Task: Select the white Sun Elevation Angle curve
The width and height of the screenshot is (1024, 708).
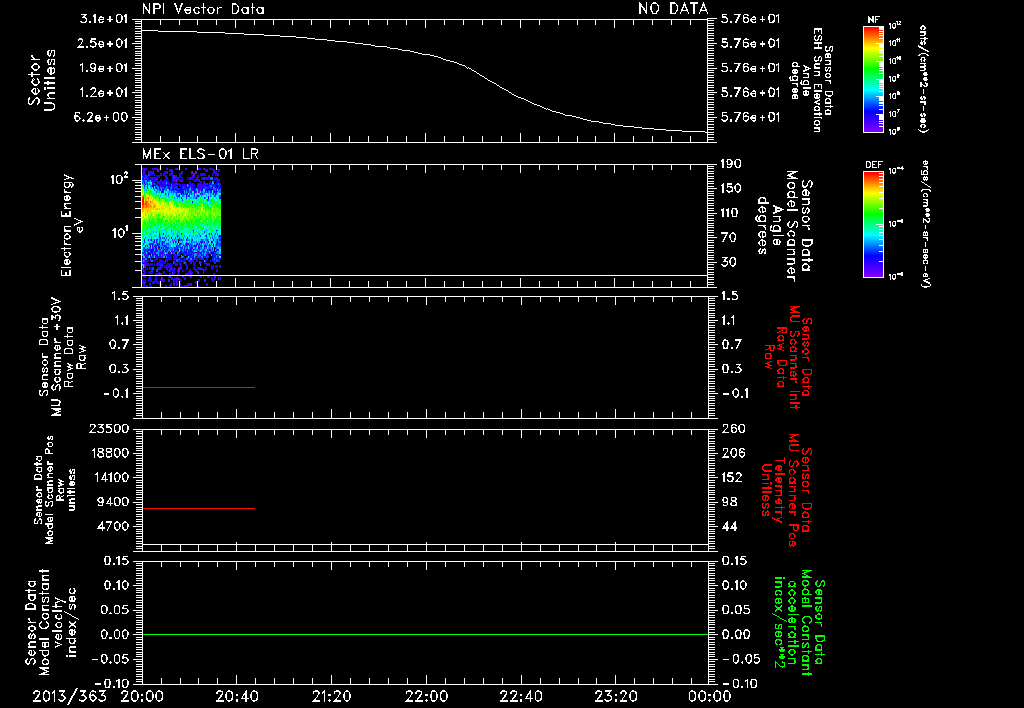Action: [x=424, y=81]
